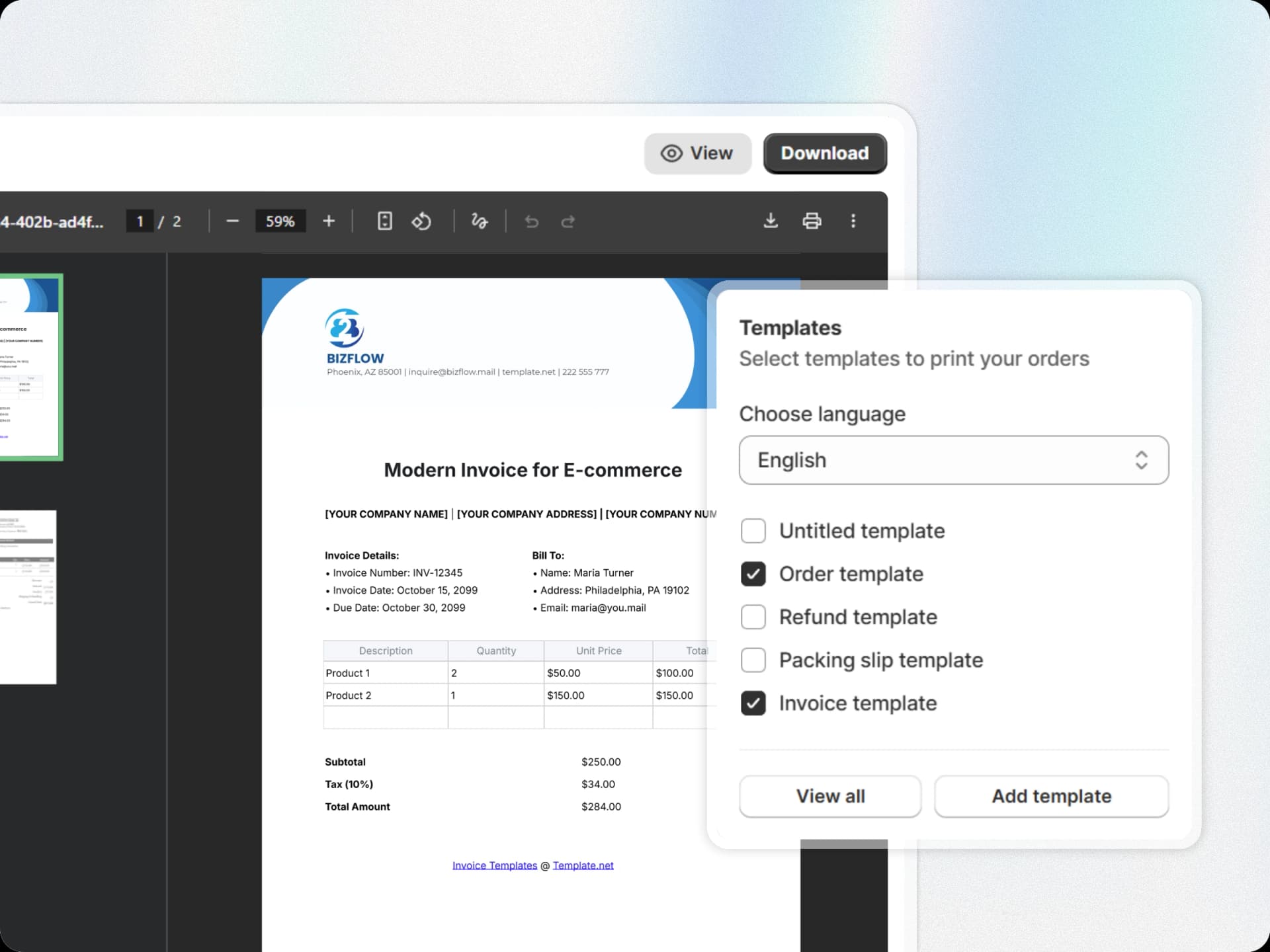1270x952 pixels.
Task: Open the three-dot more options menu
Action: point(853,221)
